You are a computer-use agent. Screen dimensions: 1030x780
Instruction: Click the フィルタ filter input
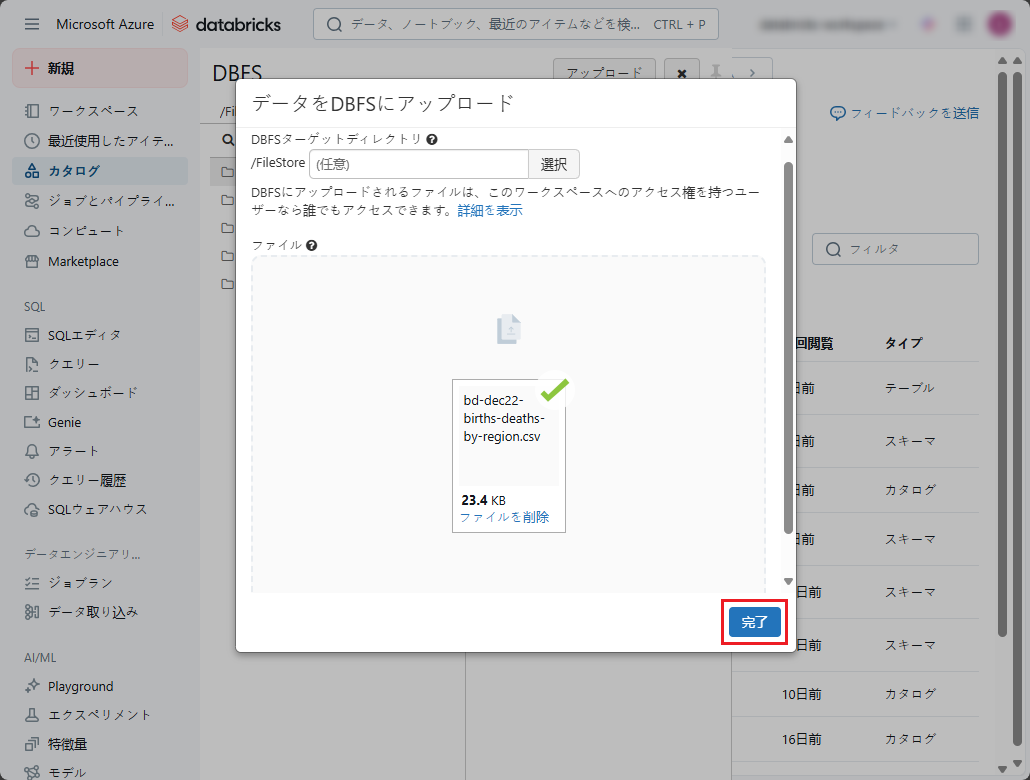894,249
